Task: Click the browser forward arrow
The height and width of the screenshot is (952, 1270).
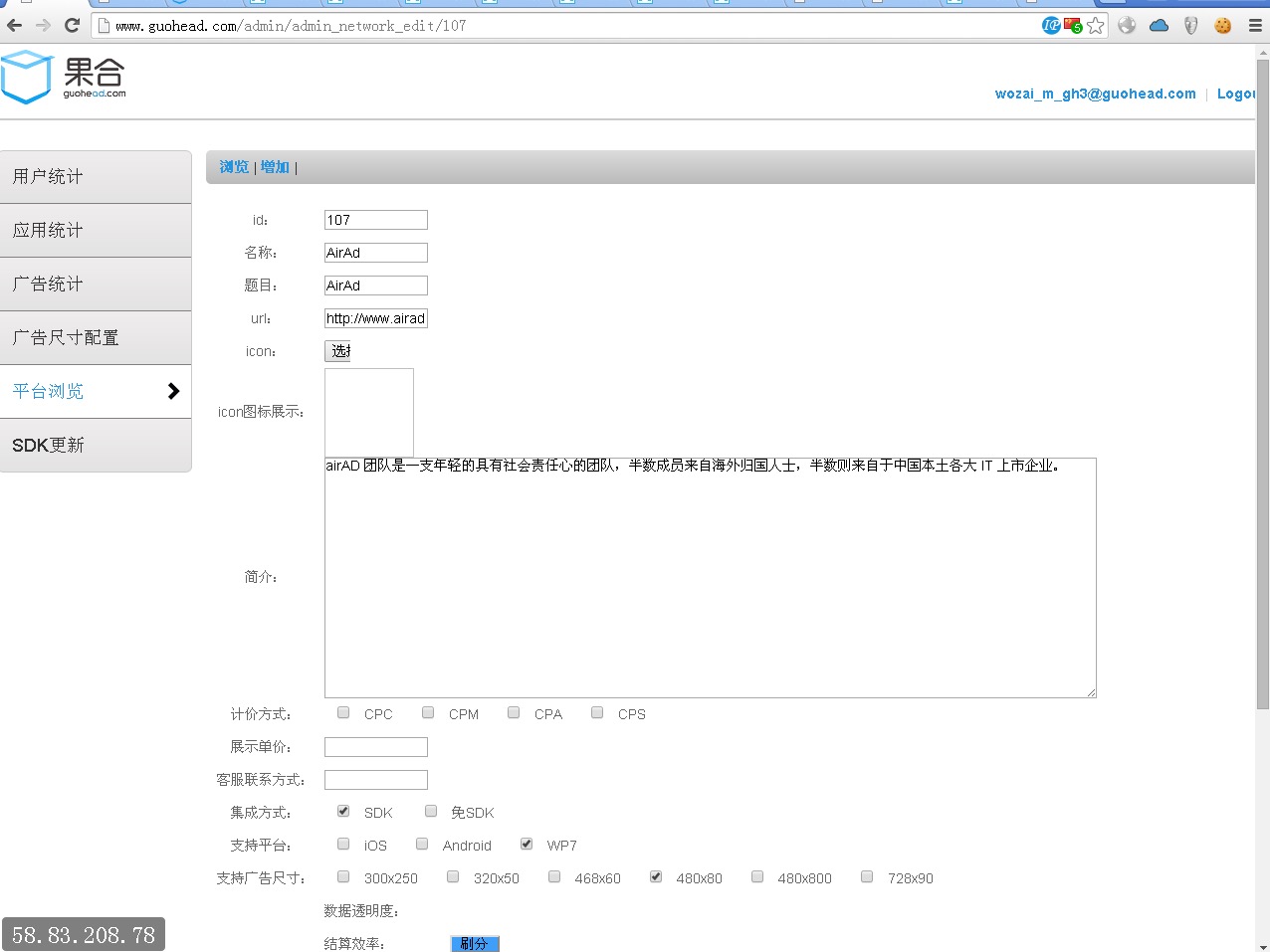Action: click(x=43, y=26)
